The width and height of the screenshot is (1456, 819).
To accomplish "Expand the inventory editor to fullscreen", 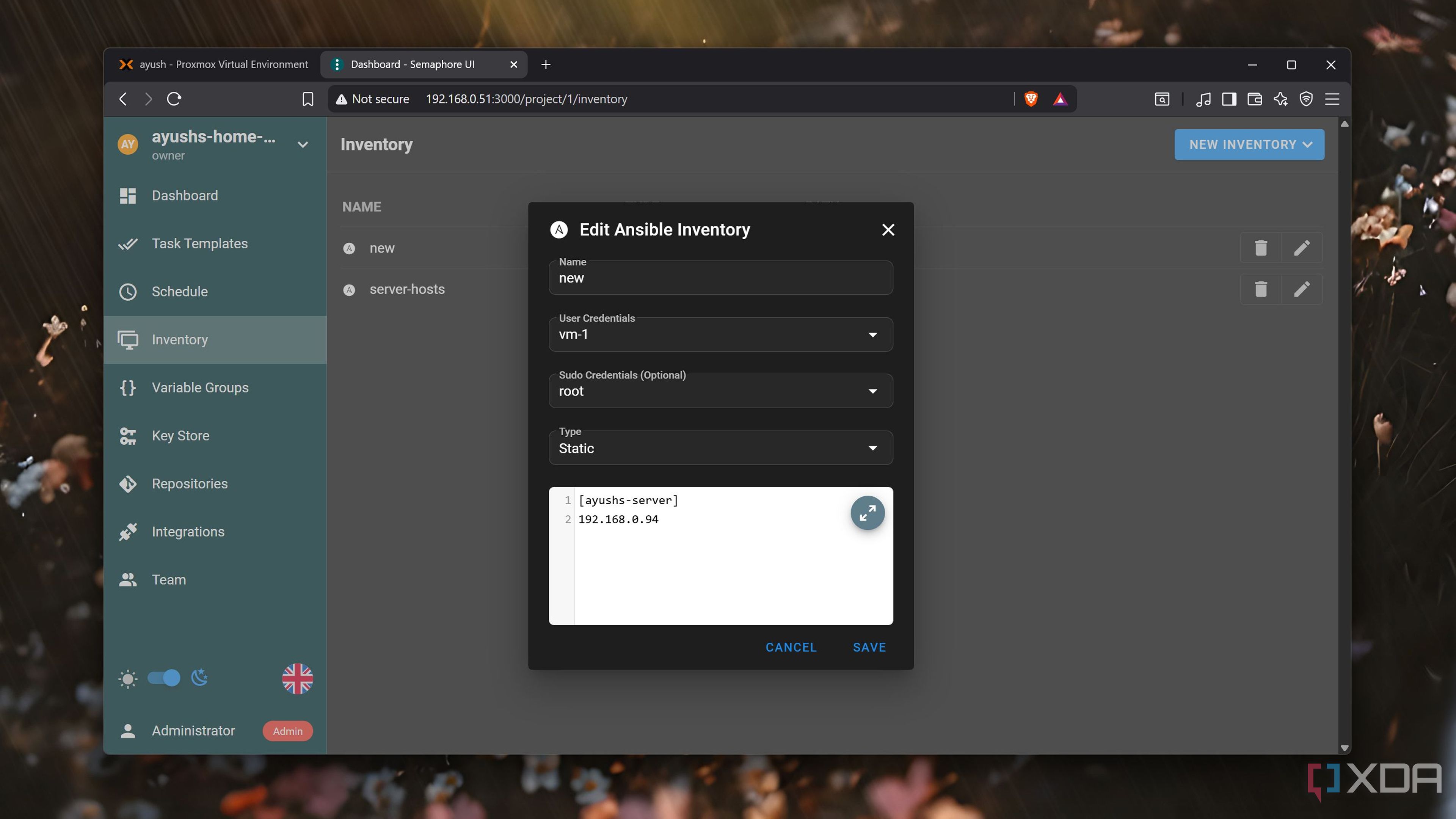I will click(868, 513).
